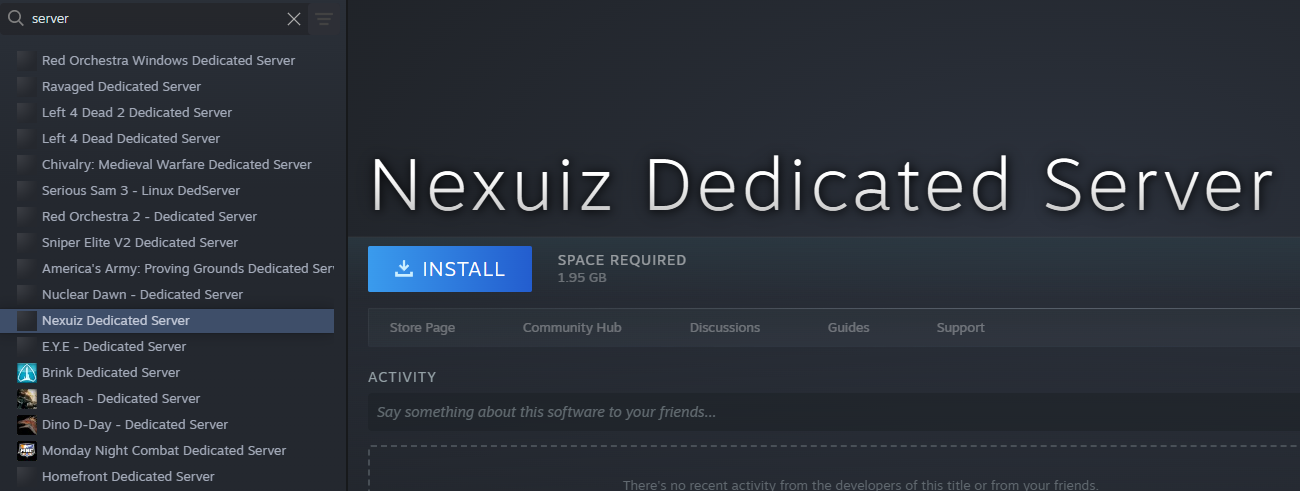
Task: Click the Brink game icon
Action: click(27, 372)
